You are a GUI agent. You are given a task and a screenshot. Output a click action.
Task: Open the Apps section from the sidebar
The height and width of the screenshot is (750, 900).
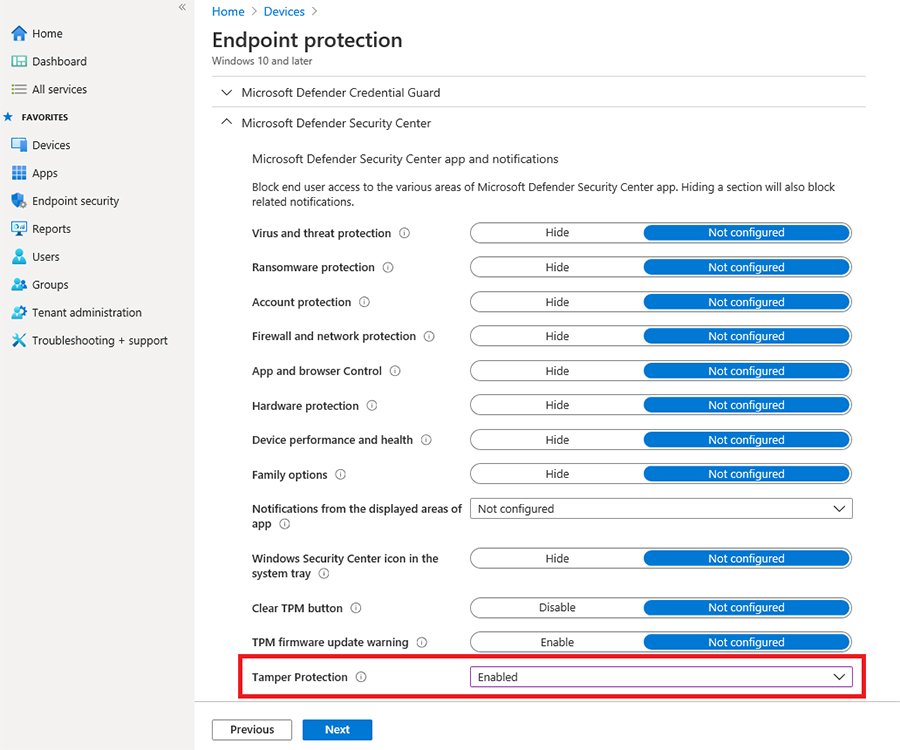coord(20,172)
